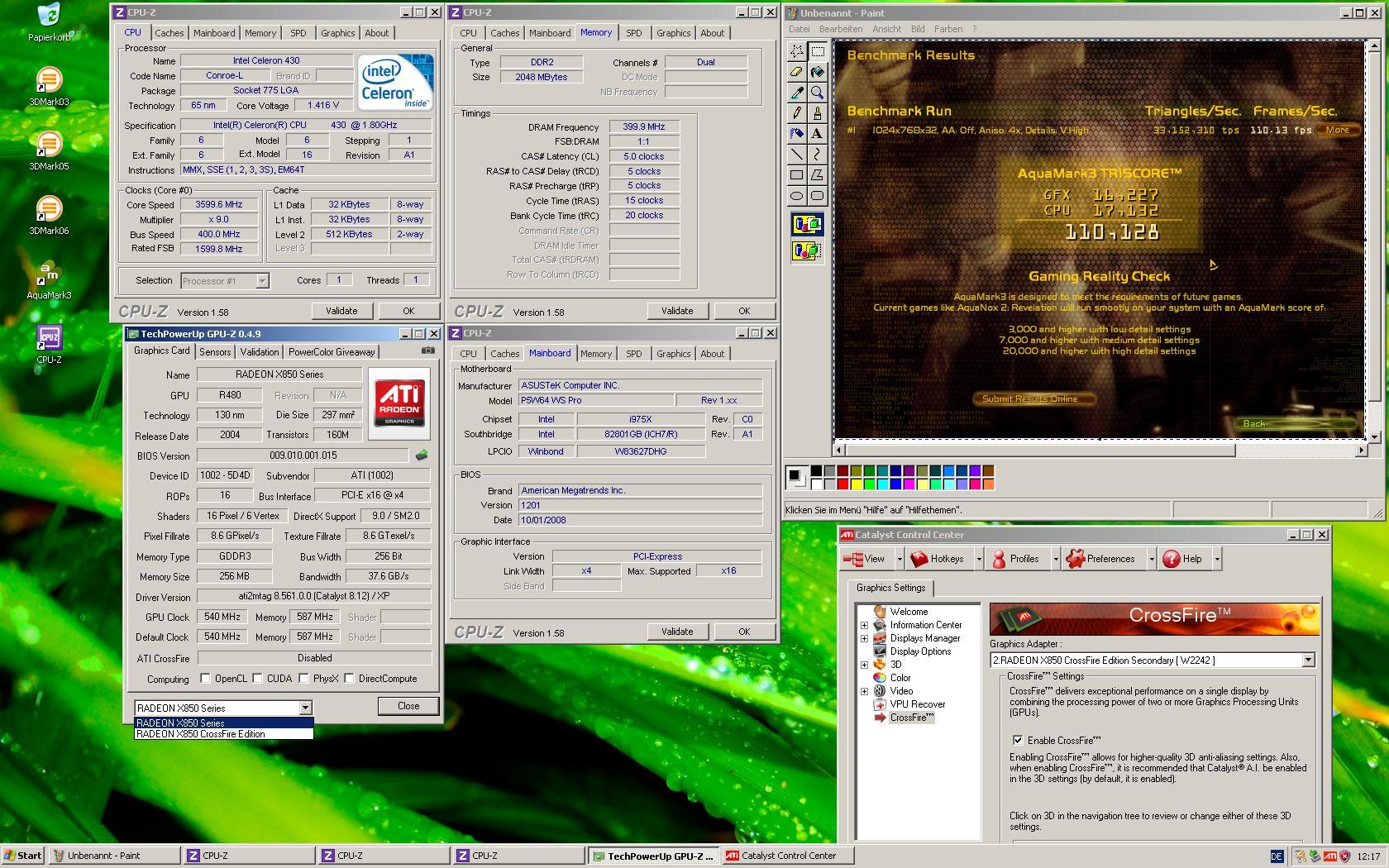
Task: Open the 3DMark05 desktop shortcut
Action: (x=49, y=151)
